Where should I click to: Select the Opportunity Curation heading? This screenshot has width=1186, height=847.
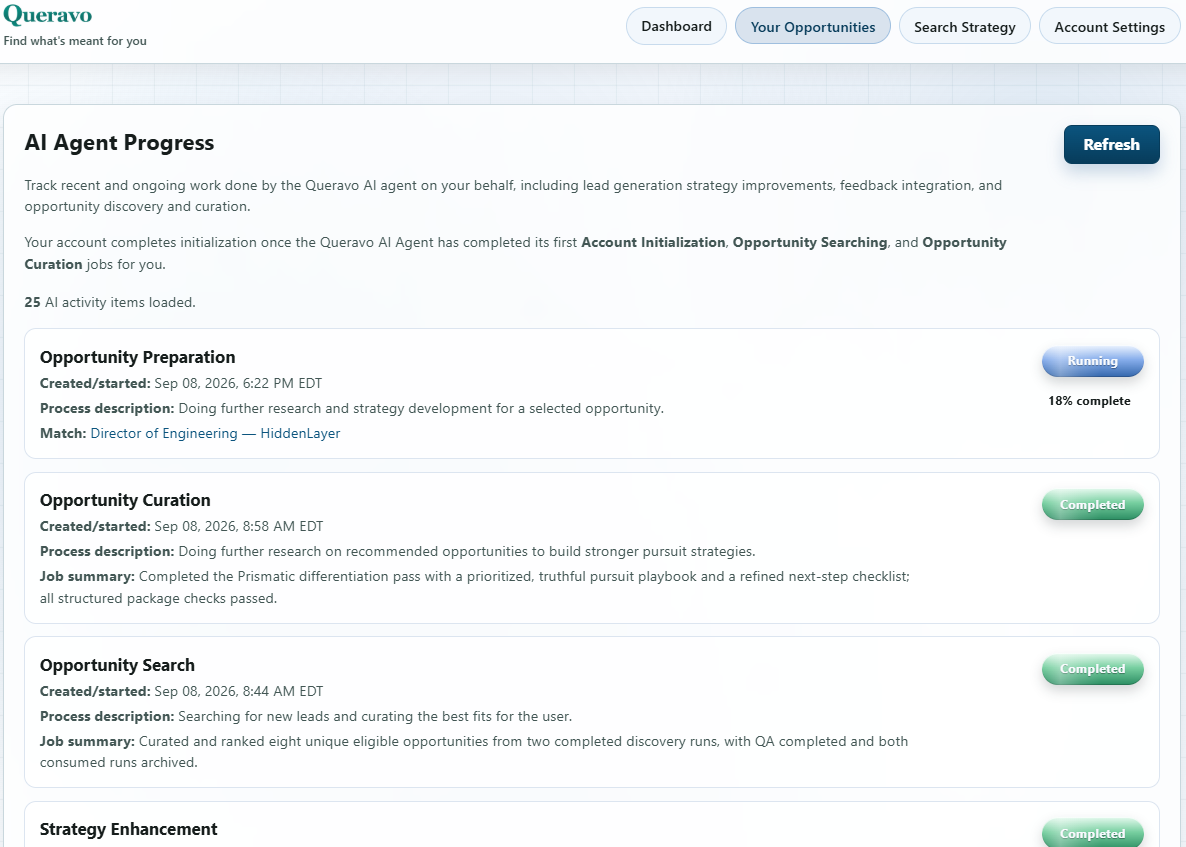(x=125, y=500)
